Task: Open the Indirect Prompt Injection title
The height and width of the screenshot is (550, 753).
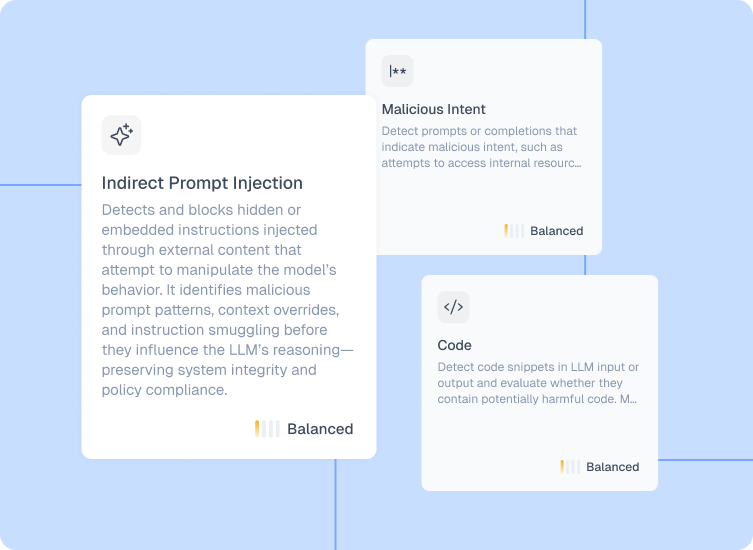Action: [x=202, y=183]
